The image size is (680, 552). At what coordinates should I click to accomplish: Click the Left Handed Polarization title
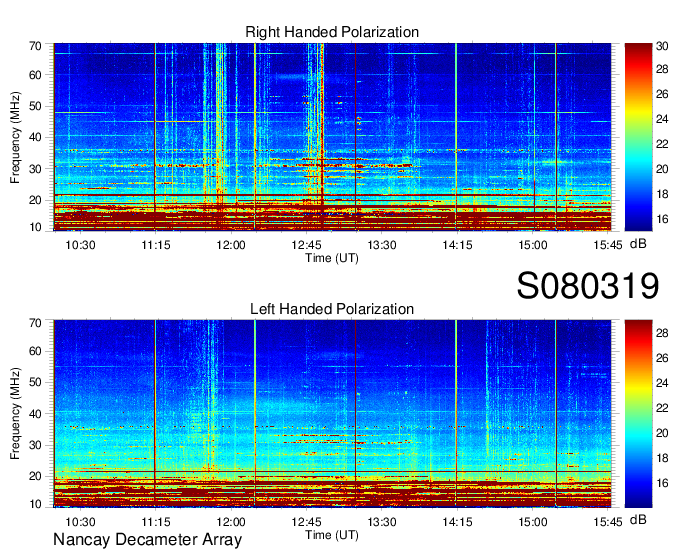[332, 309]
